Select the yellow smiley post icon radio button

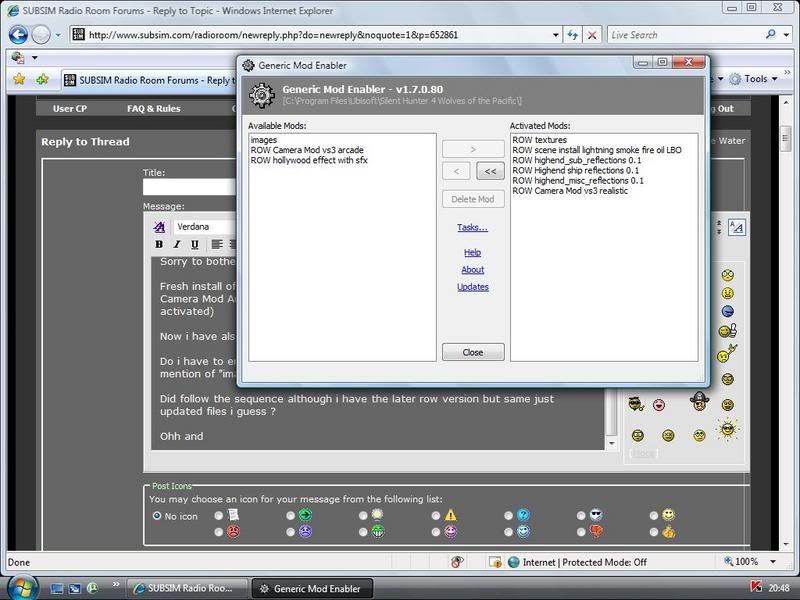point(654,516)
